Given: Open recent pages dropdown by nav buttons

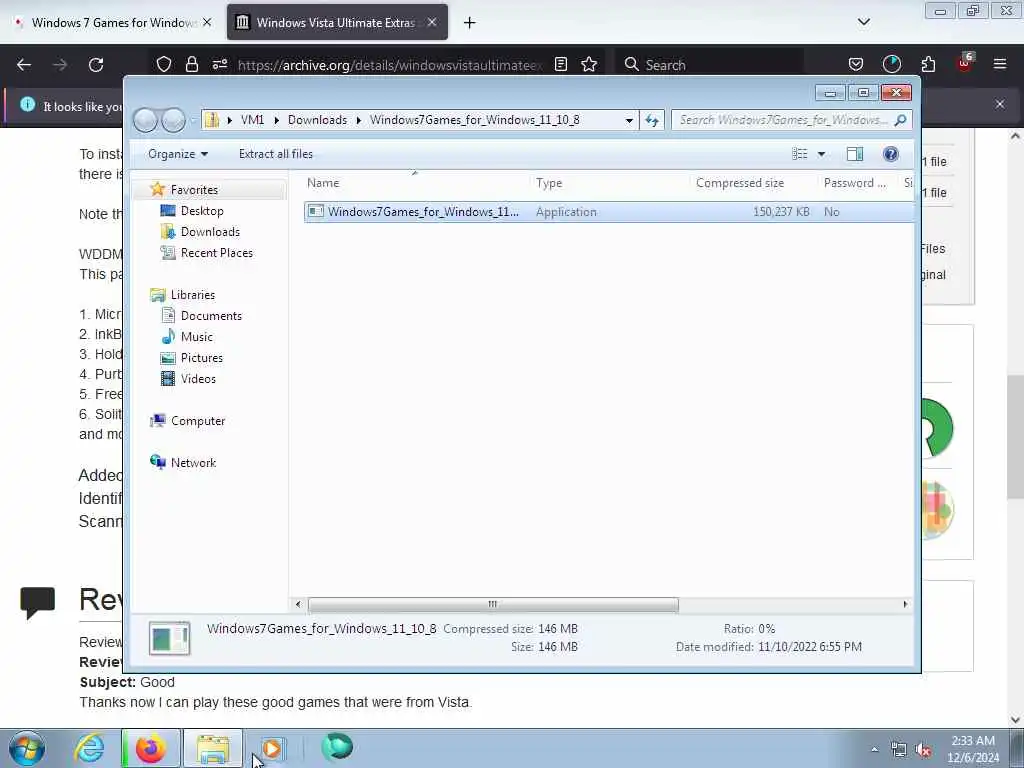Looking at the screenshot, I should (193, 120).
